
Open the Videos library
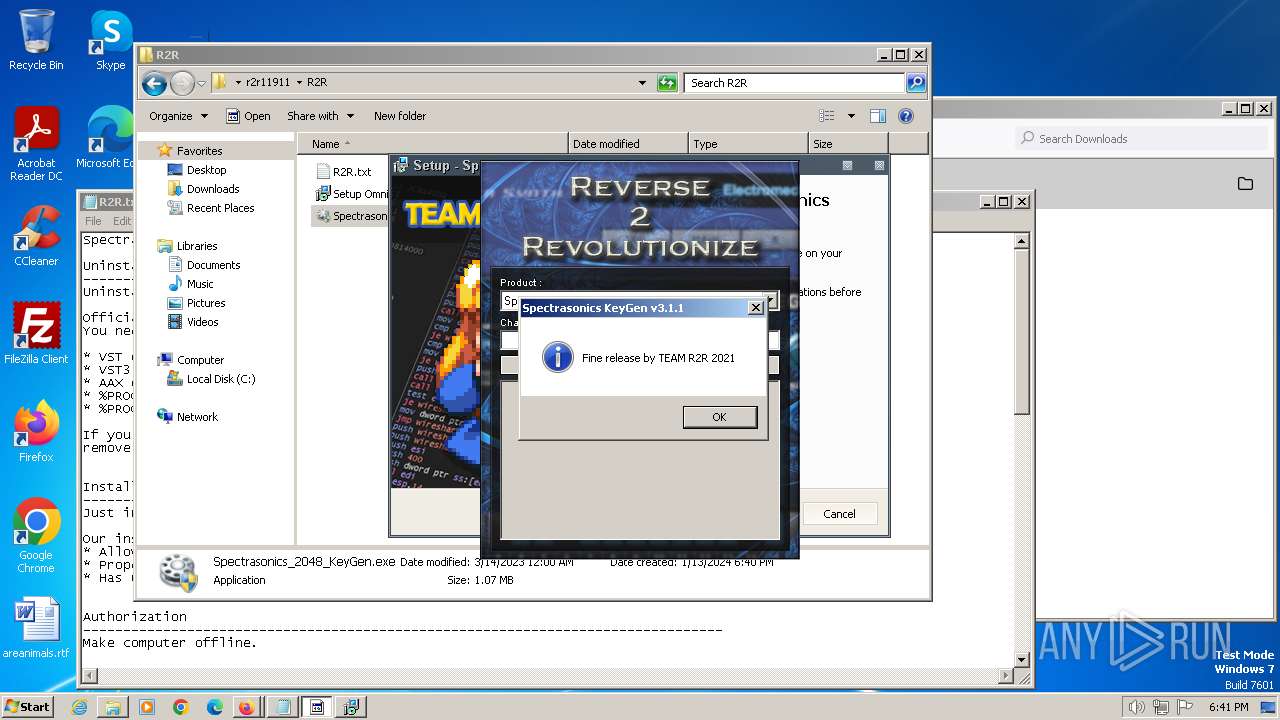202,322
